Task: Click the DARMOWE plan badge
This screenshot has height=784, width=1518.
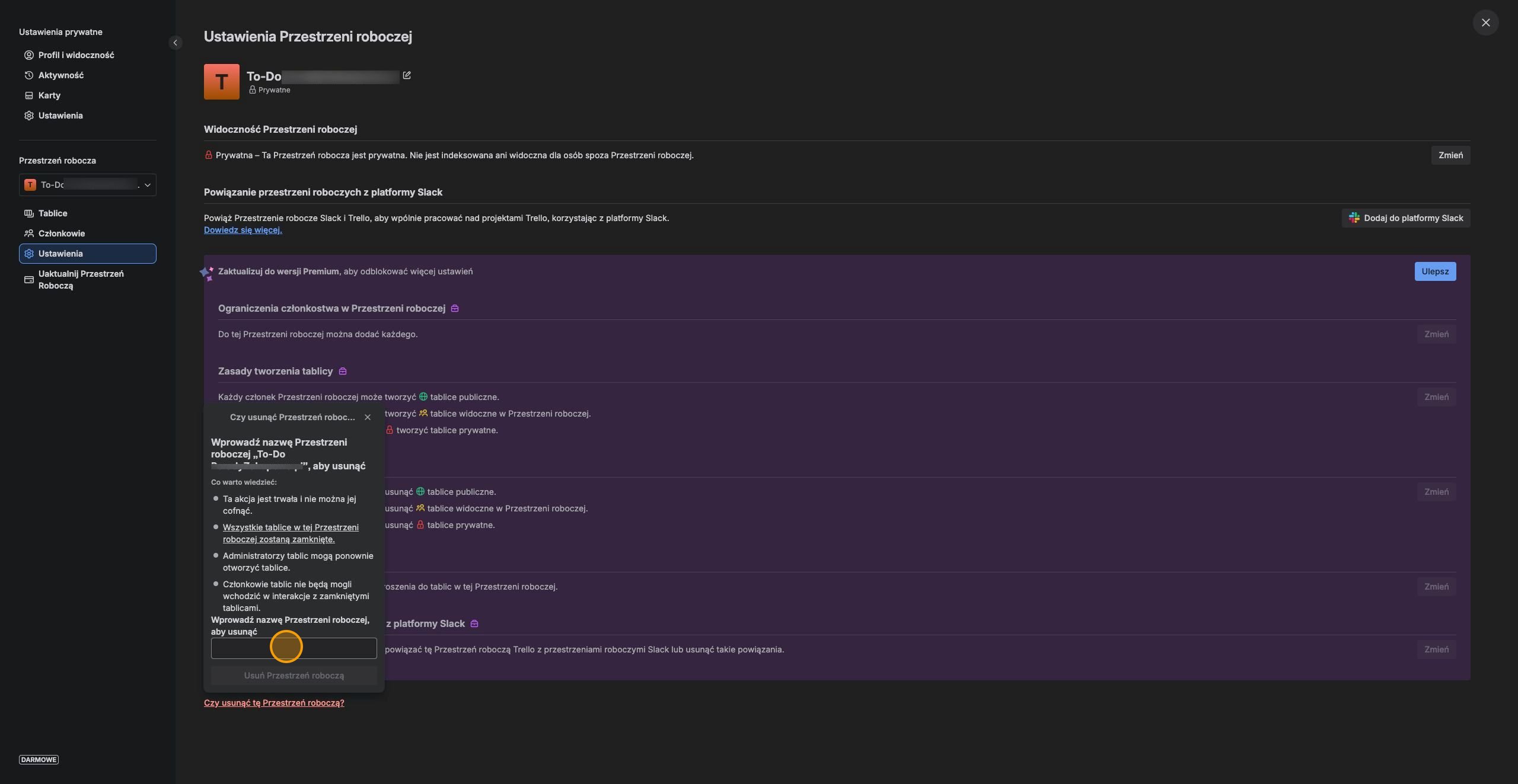Action: tap(39, 760)
